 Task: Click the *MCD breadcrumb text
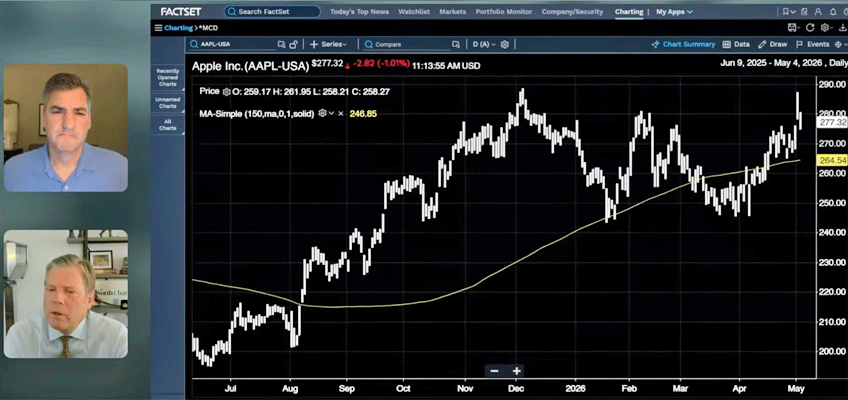(x=208, y=28)
